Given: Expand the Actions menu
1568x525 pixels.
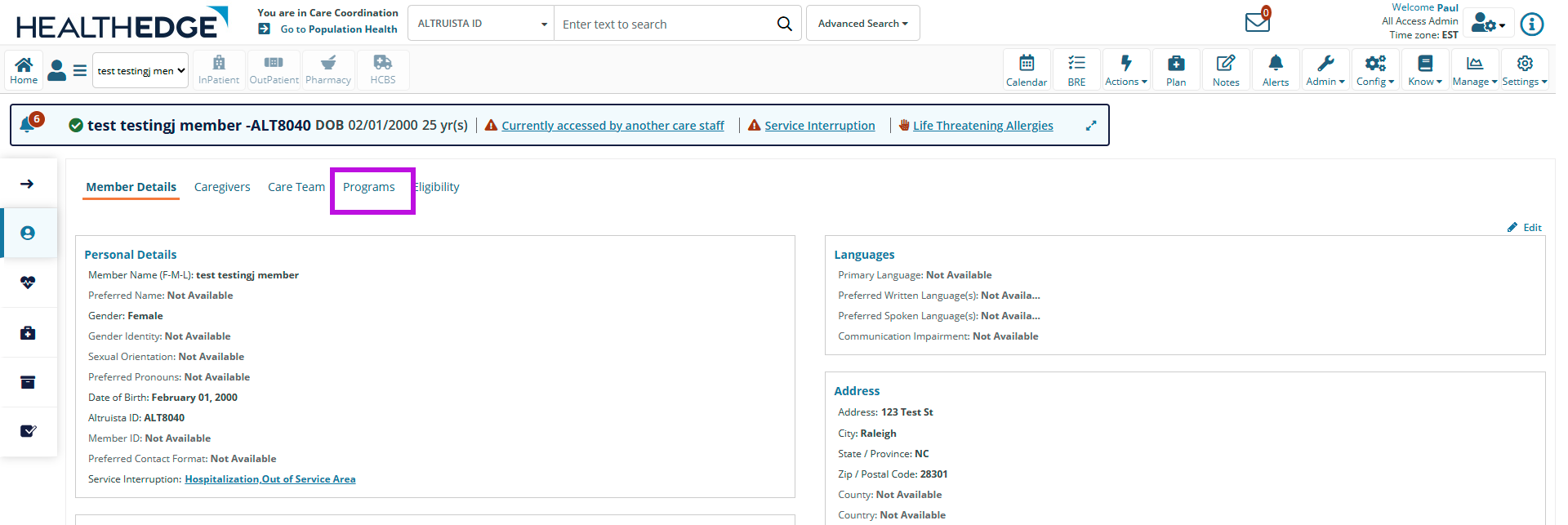Looking at the screenshot, I should coord(1125,69).
